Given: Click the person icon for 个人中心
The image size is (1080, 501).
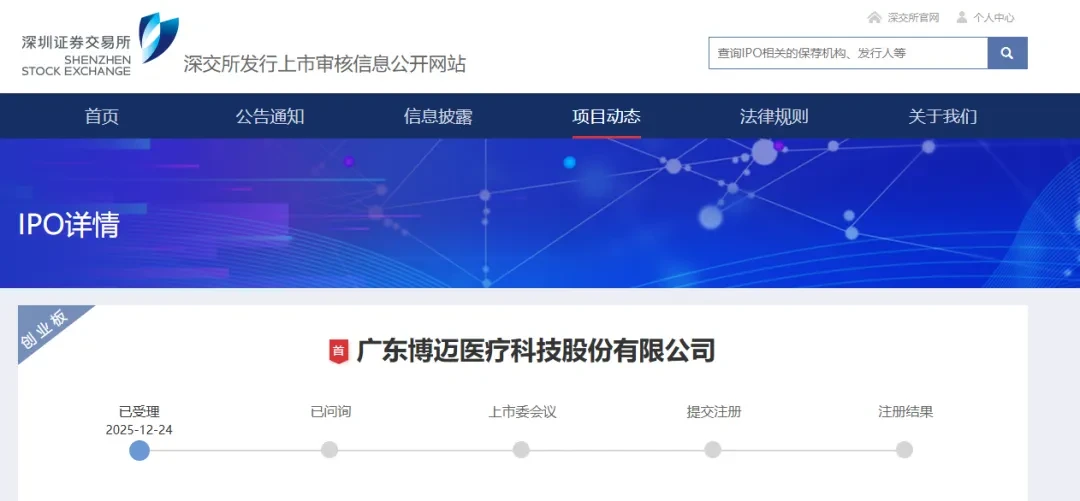Looking at the screenshot, I should tap(962, 17).
